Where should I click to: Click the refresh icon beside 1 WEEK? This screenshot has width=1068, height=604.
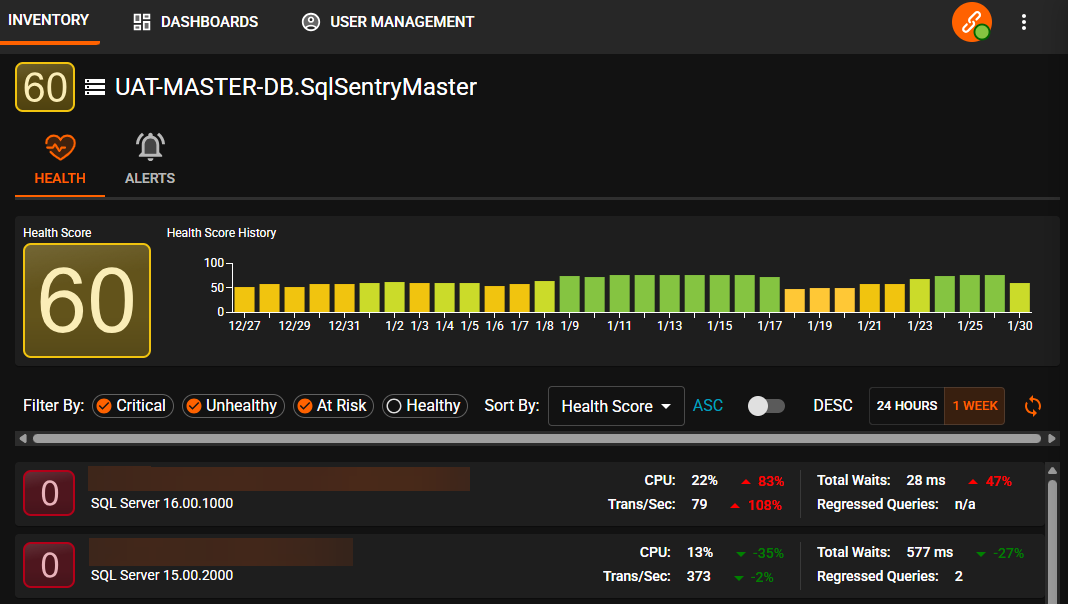(1033, 406)
